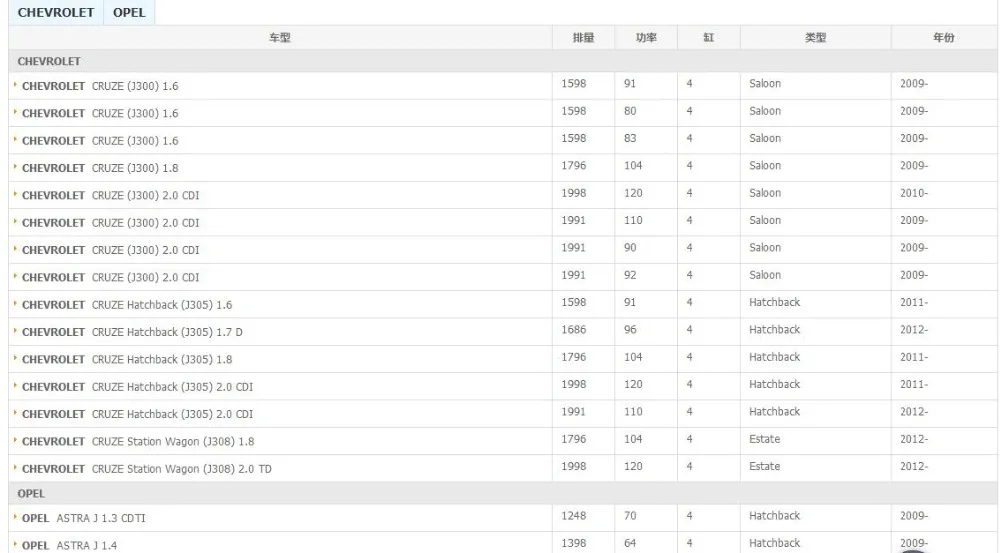Select the displacement value 1248

click(573, 516)
